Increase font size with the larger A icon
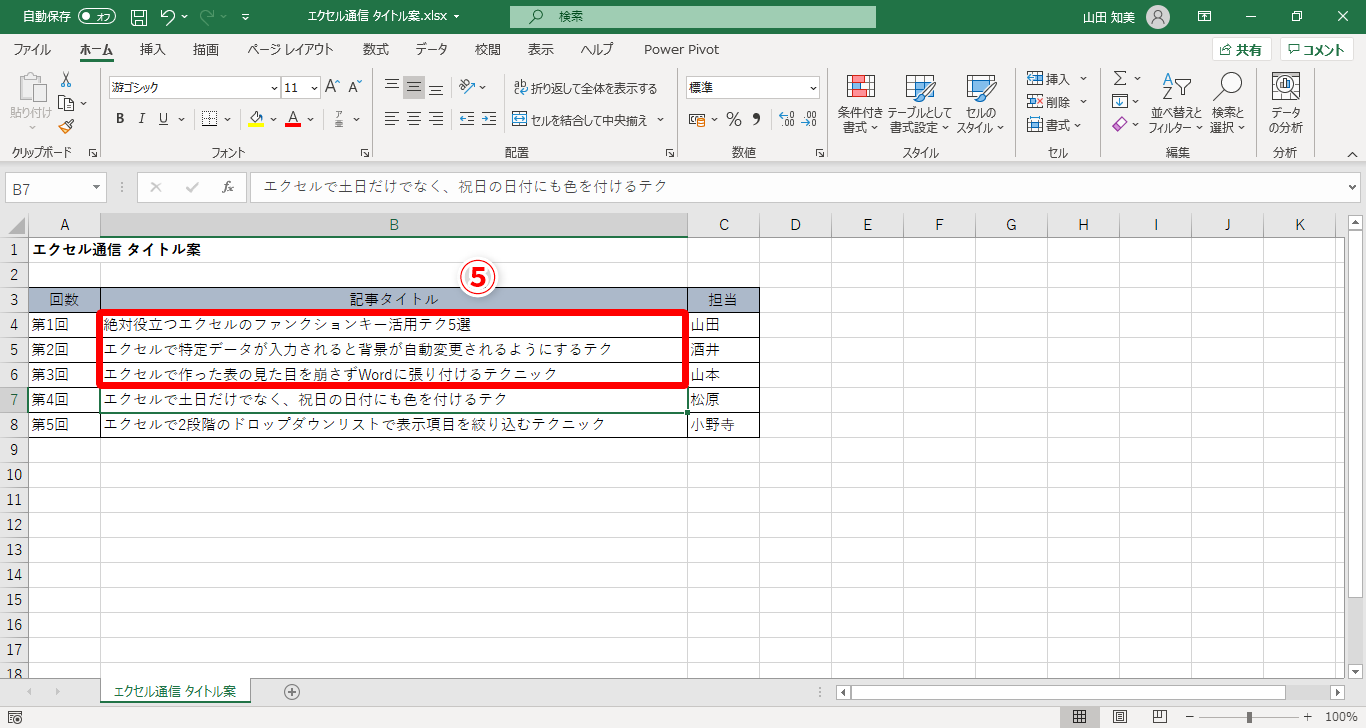1366x728 pixels. click(333, 87)
